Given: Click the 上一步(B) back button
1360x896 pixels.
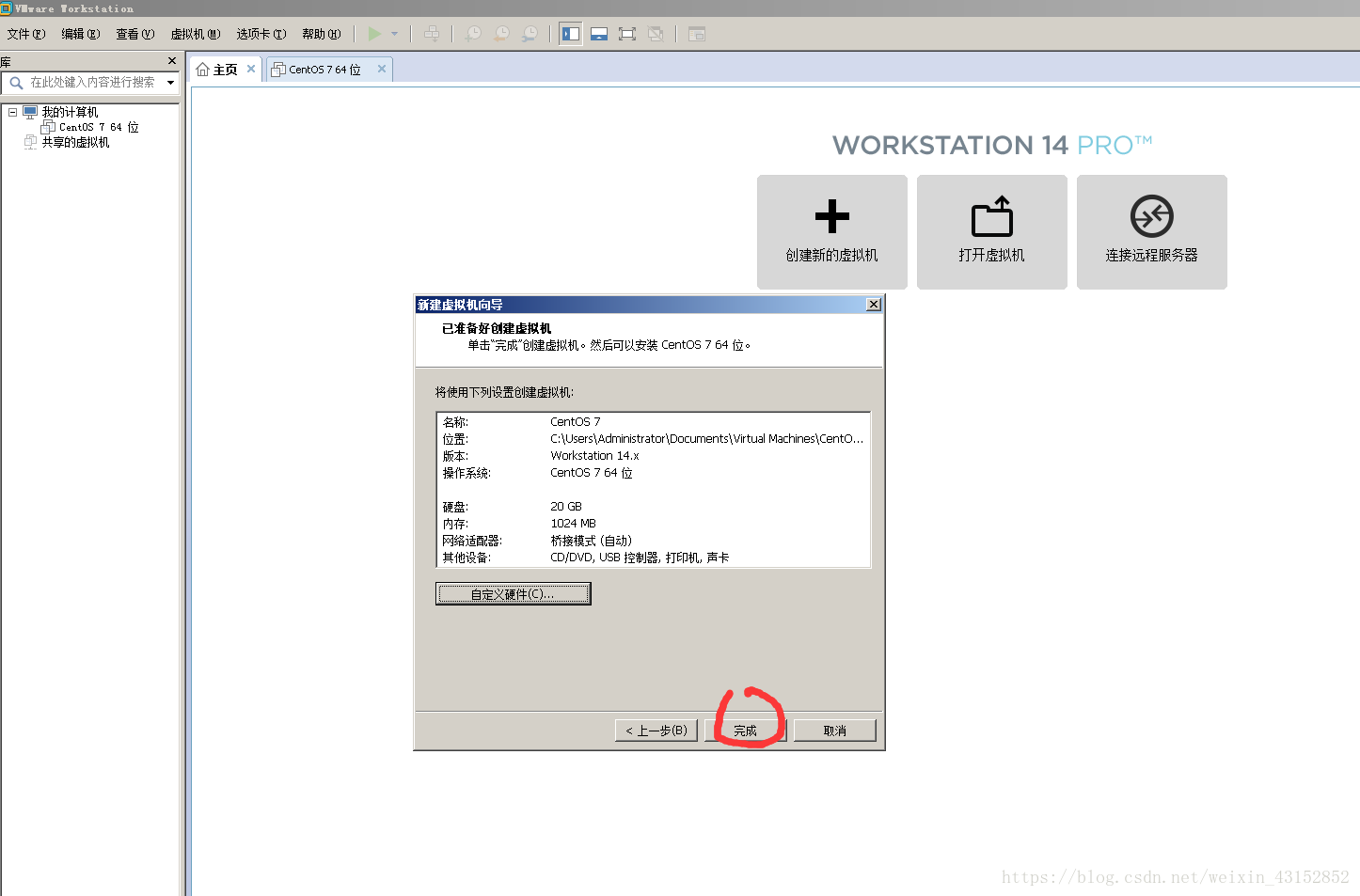Looking at the screenshot, I should (x=656, y=731).
